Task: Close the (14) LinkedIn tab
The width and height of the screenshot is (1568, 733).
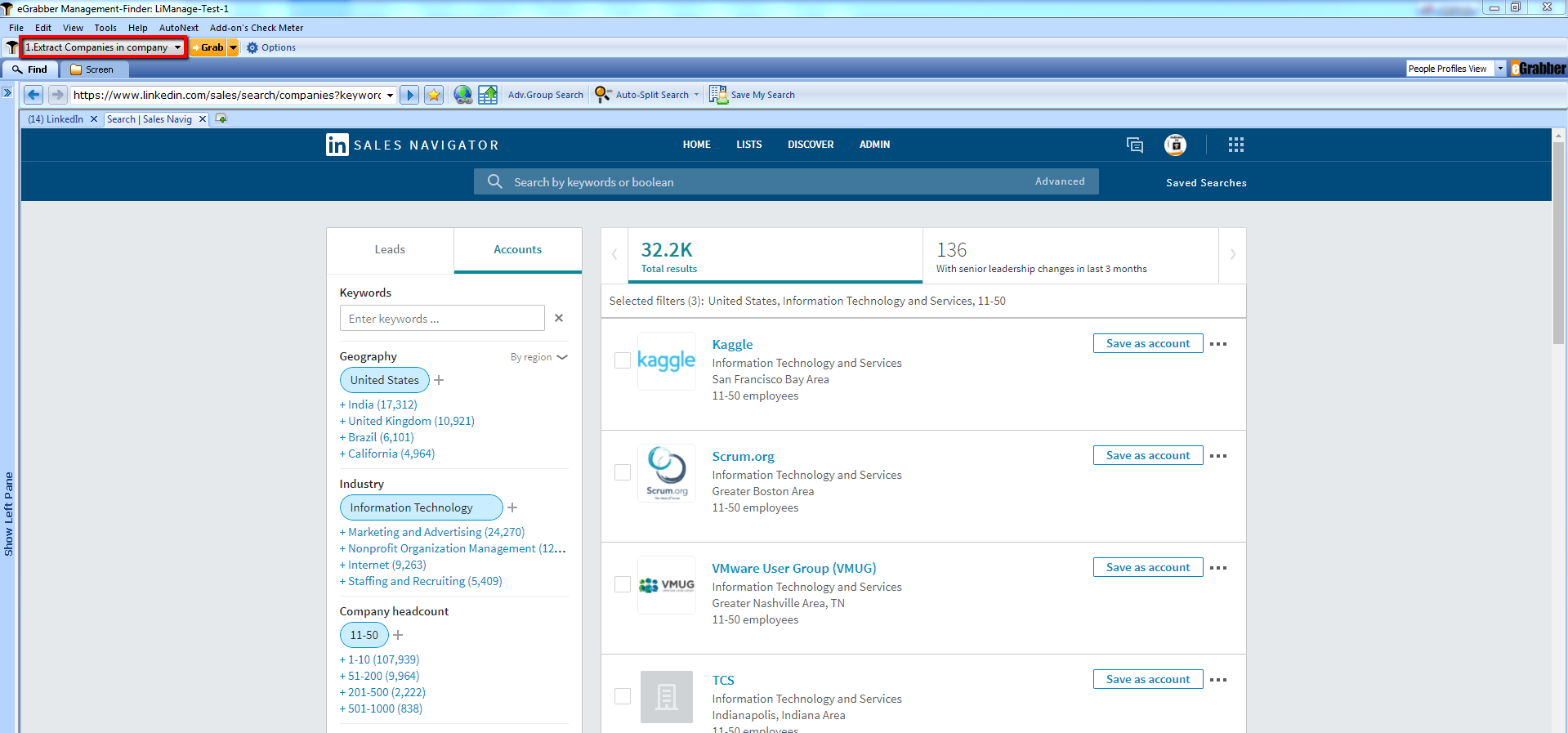Action: (94, 119)
